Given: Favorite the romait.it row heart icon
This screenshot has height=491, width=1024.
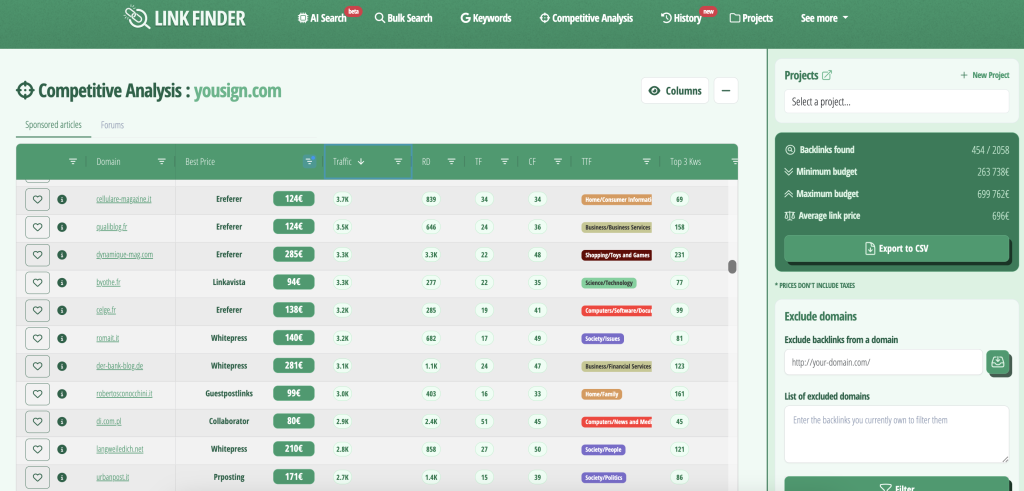Looking at the screenshot, I should pos(37,338).
